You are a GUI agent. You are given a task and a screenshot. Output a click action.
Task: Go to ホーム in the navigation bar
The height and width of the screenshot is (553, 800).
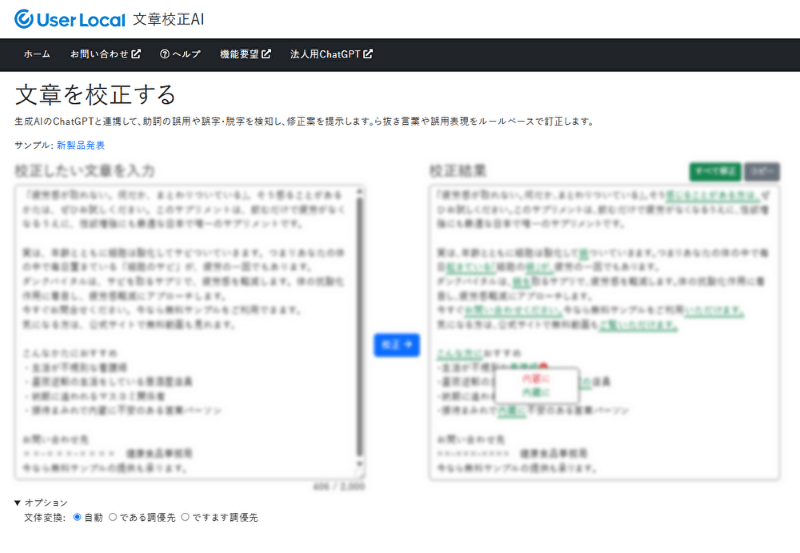[37, 54]
